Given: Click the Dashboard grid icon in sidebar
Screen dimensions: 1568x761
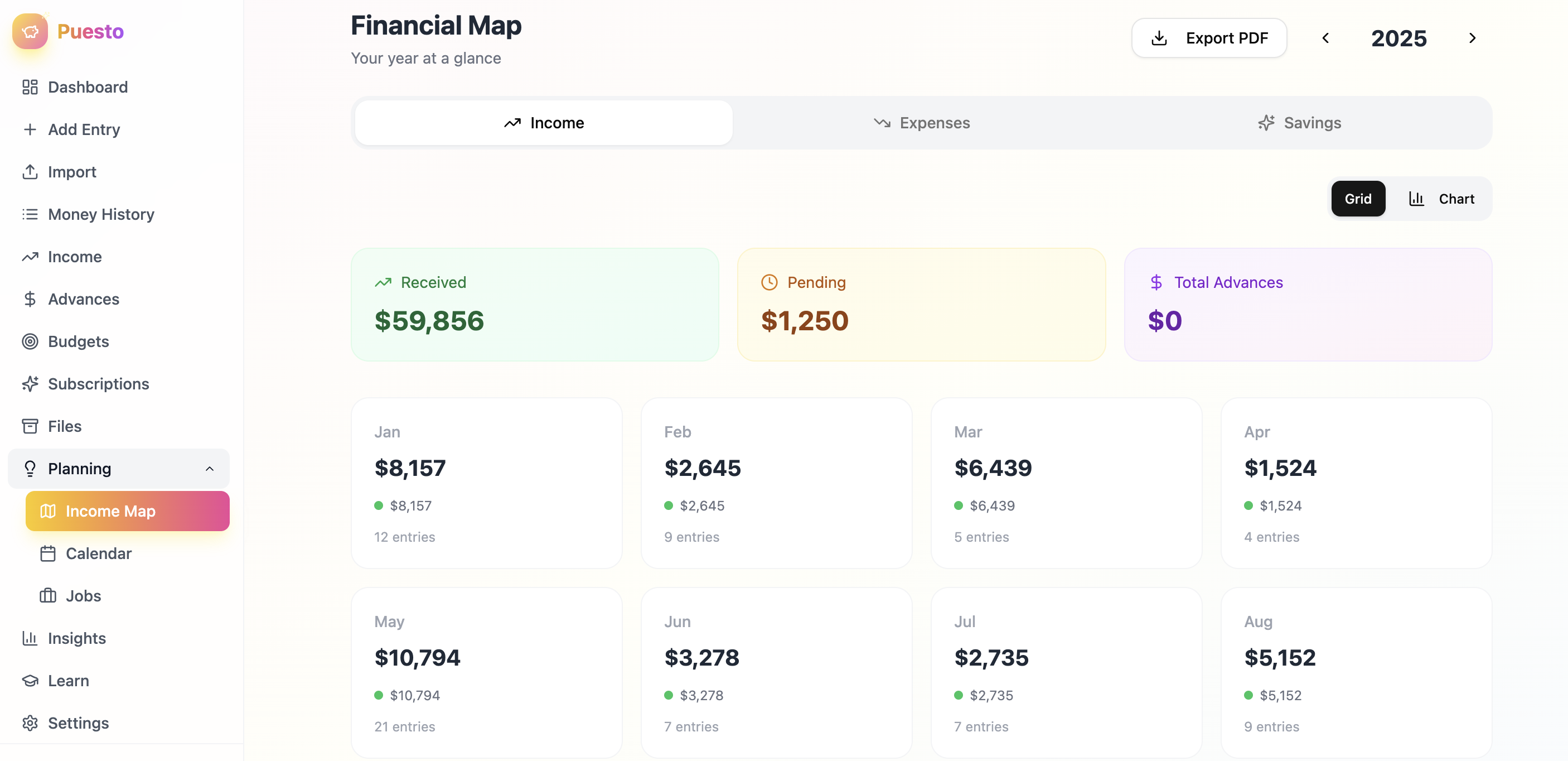Looking at the screenshot, I should pyautogui.click(x=30, y=87).
